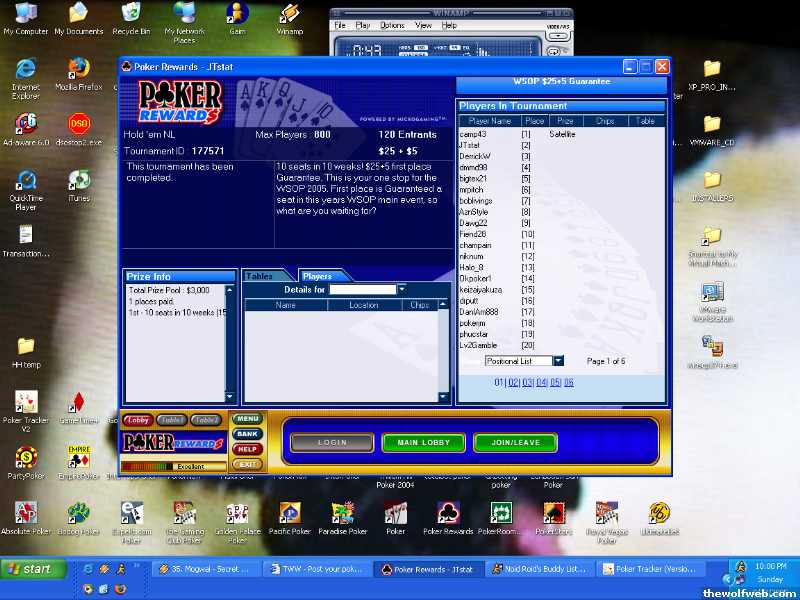Open the Details for dropdown

point(402,289)
